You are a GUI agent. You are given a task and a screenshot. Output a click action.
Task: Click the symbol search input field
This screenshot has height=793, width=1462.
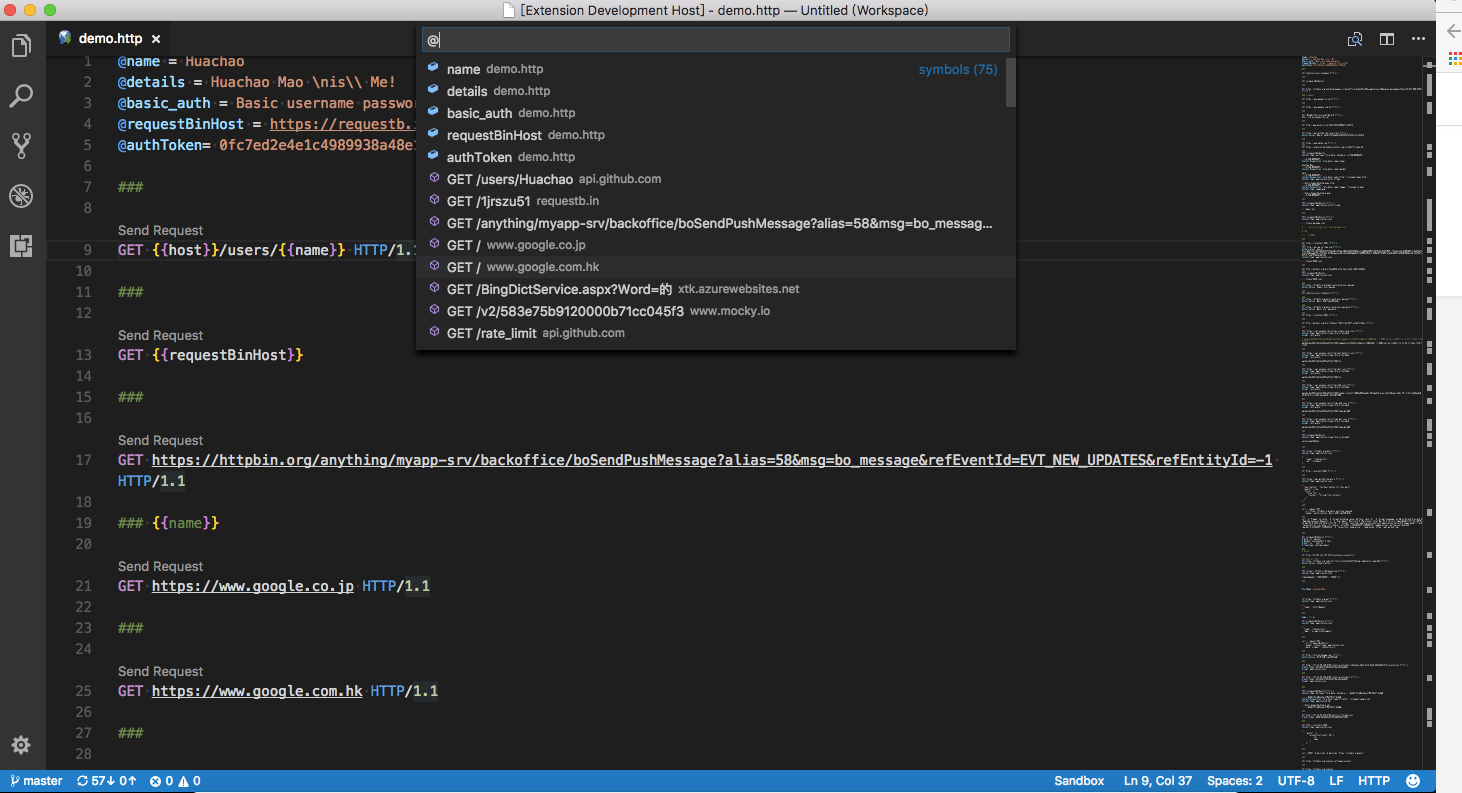715,40
